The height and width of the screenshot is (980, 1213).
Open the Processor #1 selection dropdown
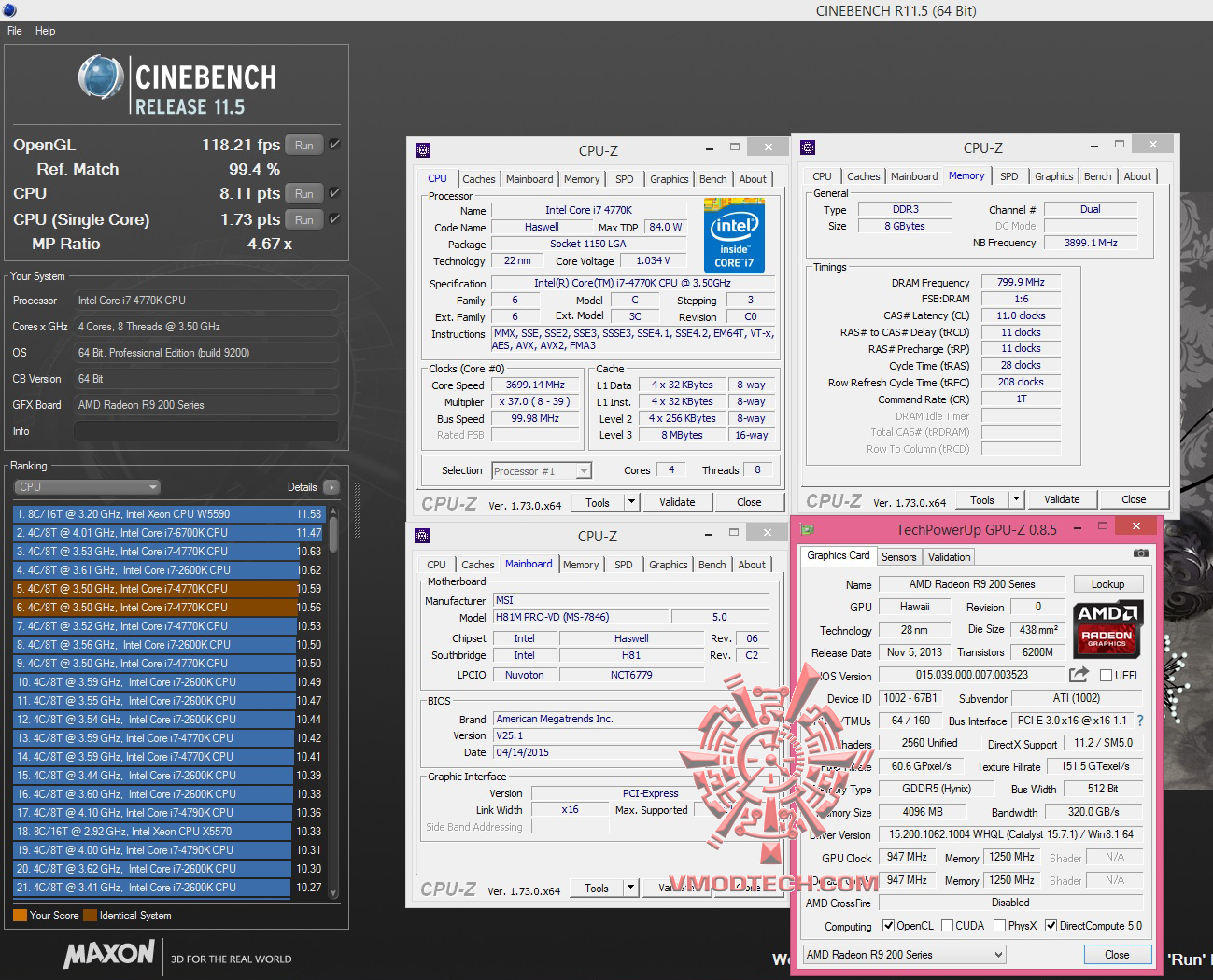(x=542, y=471)
